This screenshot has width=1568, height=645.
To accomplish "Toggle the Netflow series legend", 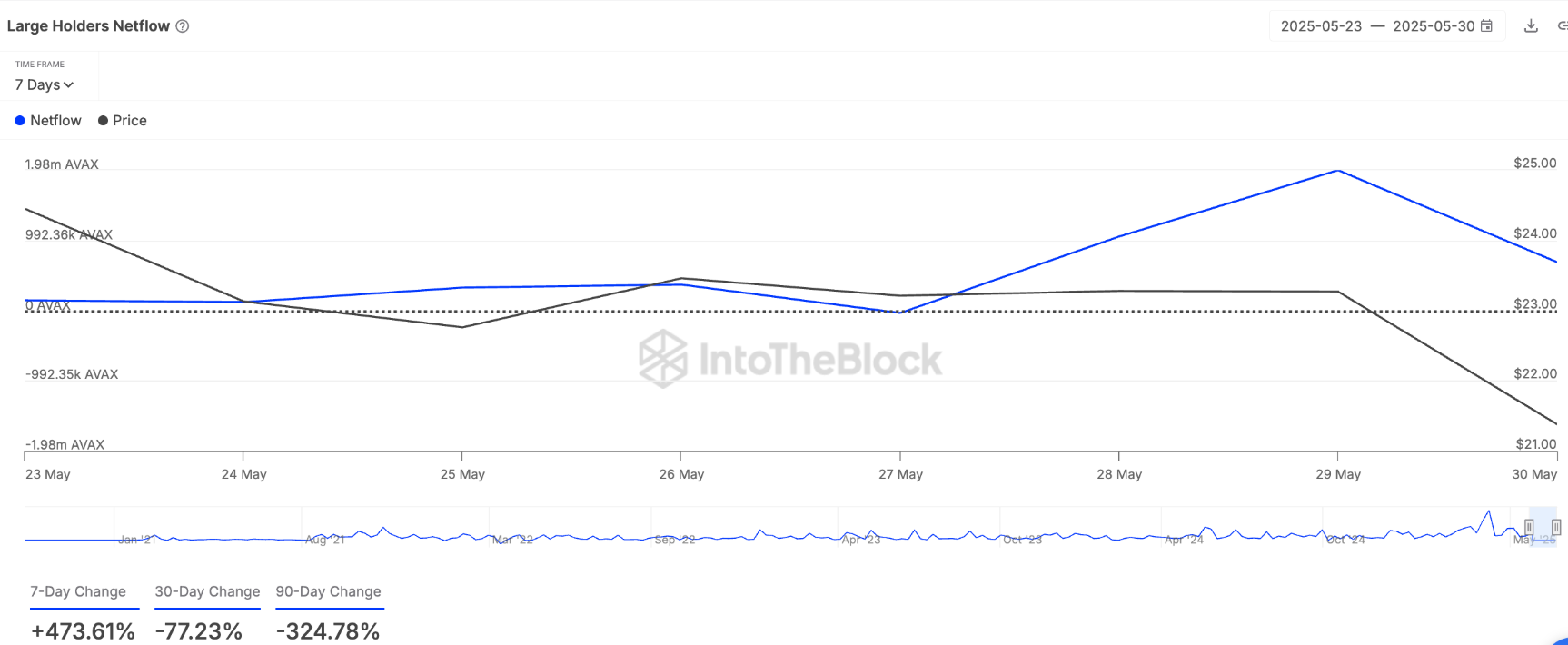I will point(48,121).
